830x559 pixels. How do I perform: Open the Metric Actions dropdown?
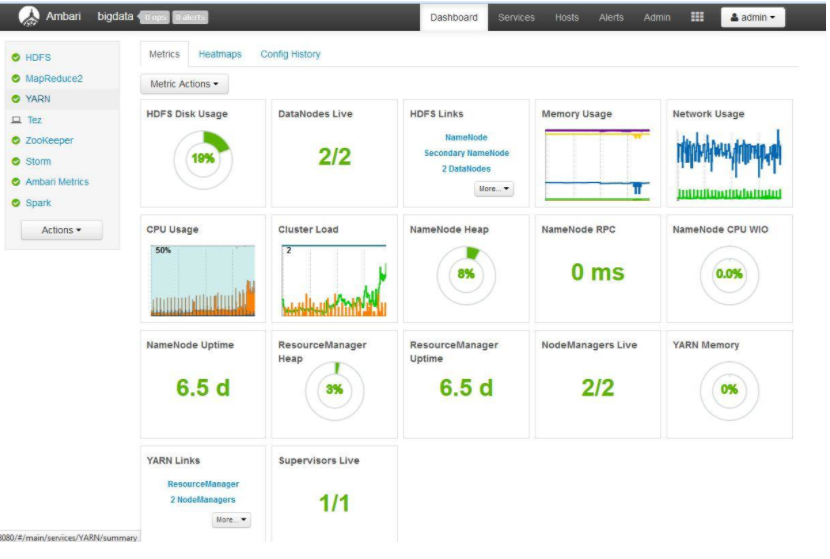click(x=184, y=84)
